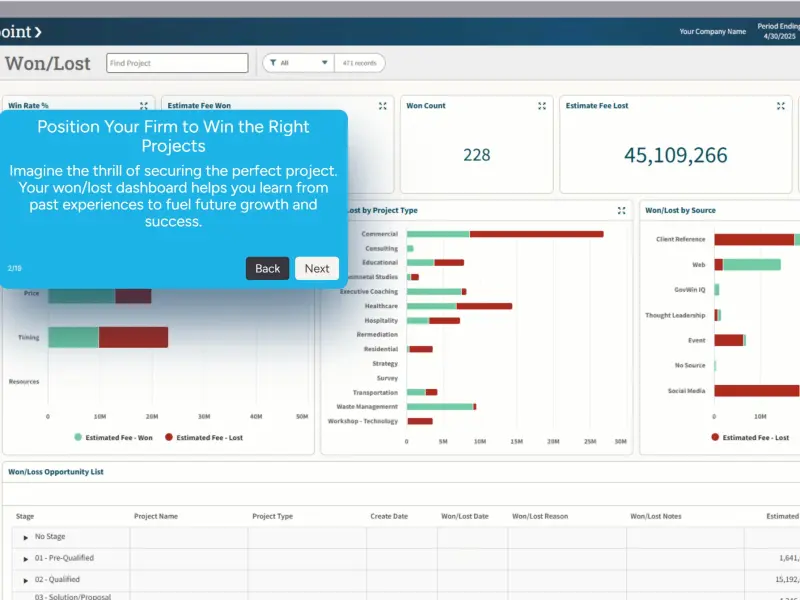This screenshot has width=800, height=600.
Task: Expand the No Stage row
Action: tap(26, 537)
